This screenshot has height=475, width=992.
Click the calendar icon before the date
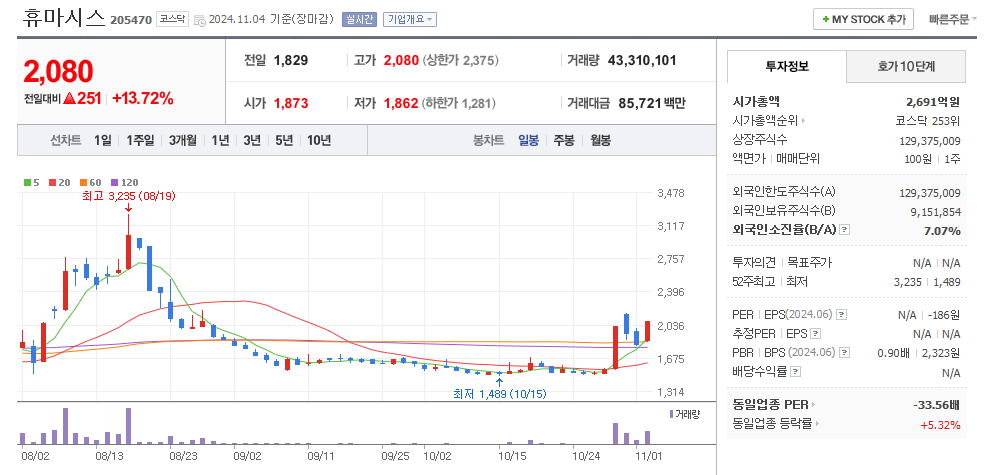(x=199, y=20)
